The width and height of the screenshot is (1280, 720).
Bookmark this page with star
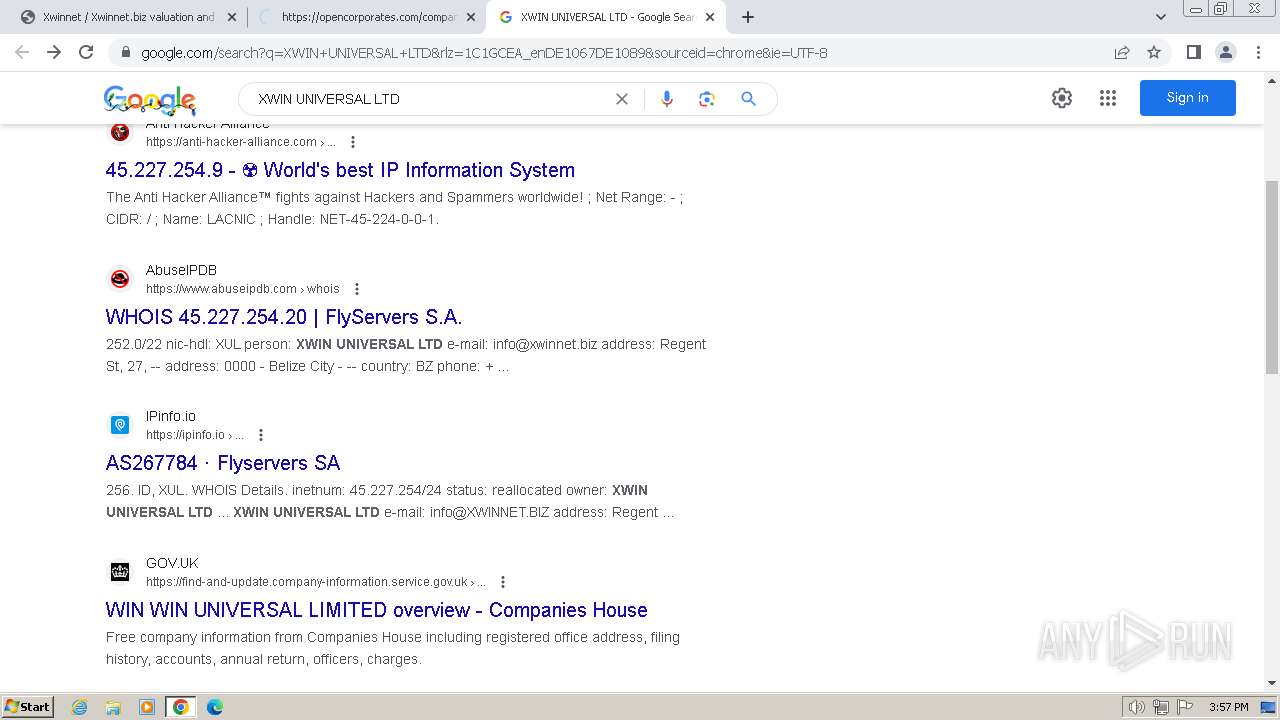click(x=1154, y=53)
